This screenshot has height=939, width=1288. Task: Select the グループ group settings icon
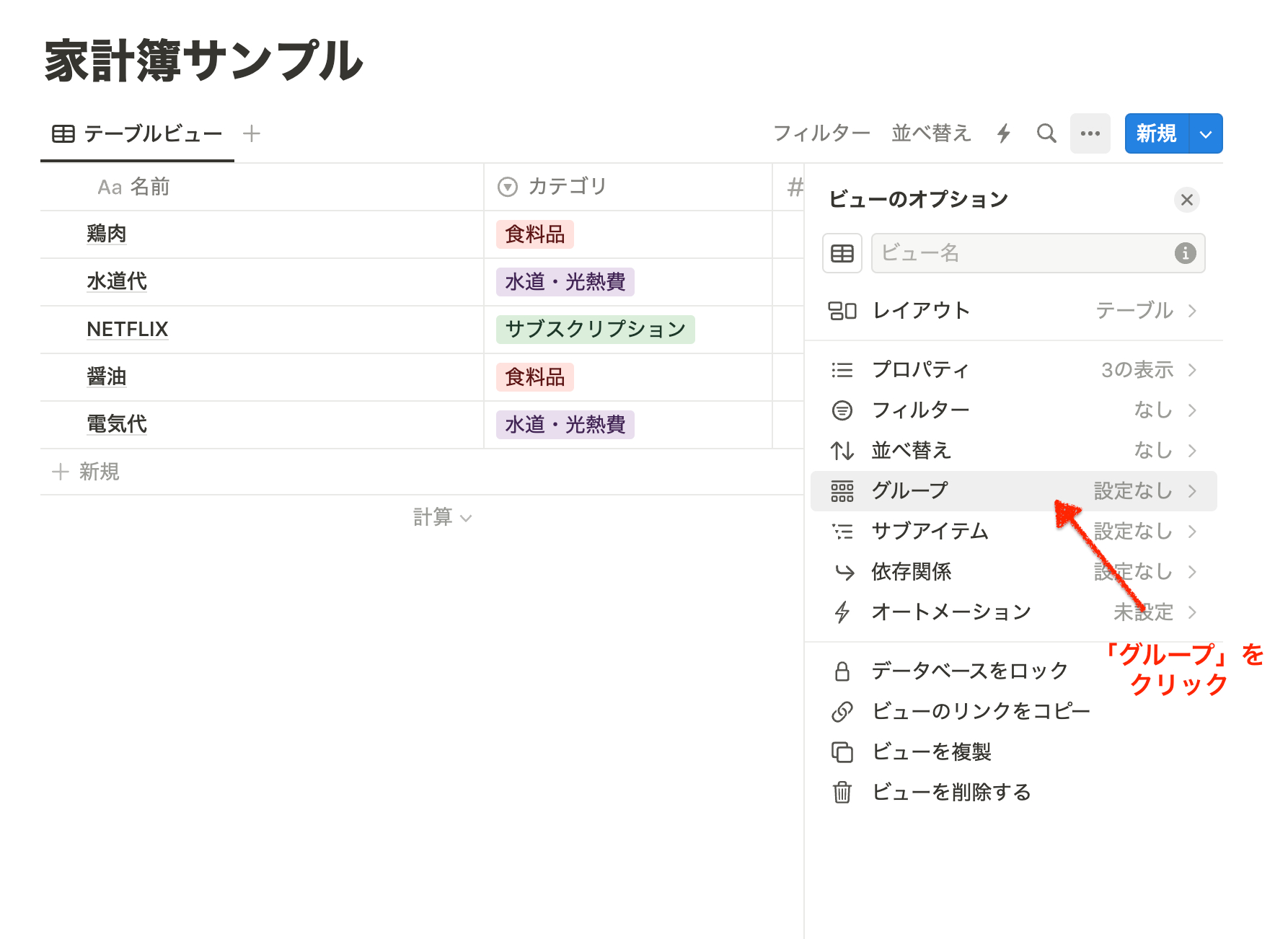tap(842, 490)
